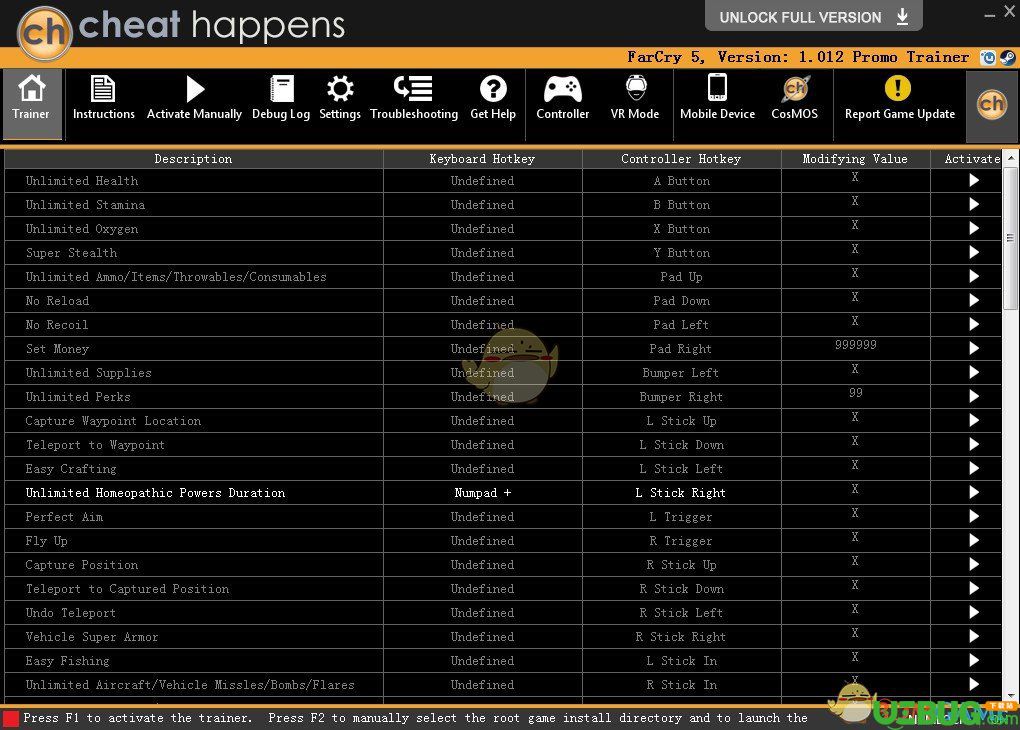
Task: Click Set Money value 999999
Action: [855, 345]
